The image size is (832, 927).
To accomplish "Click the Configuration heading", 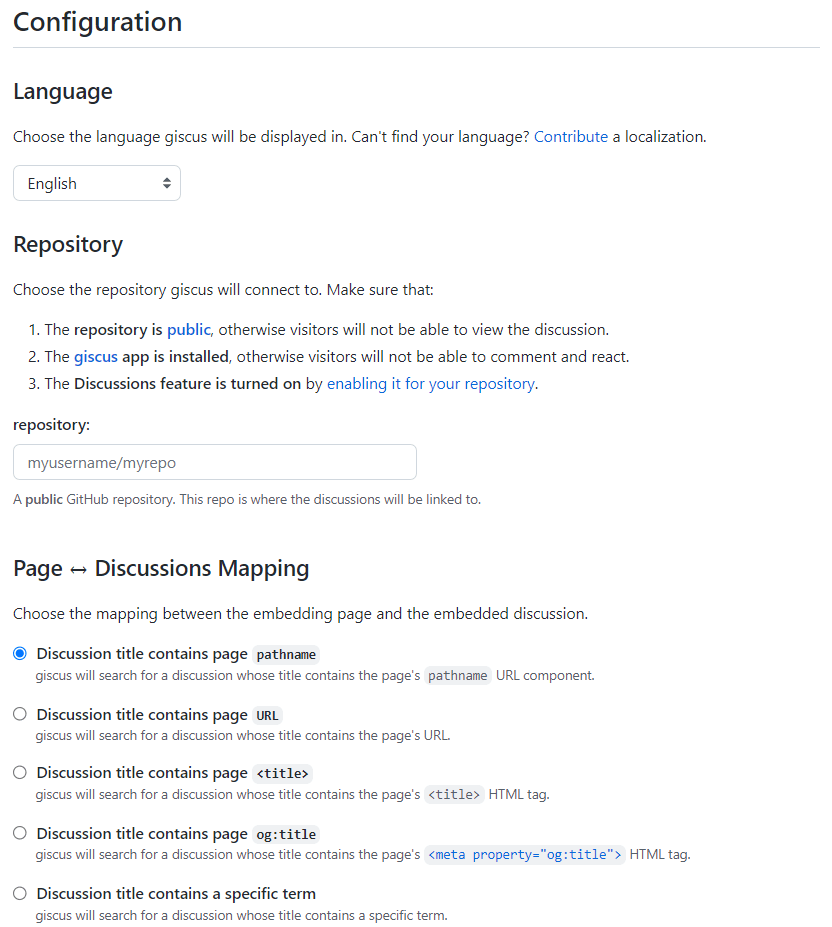I will tap(98, 22).
